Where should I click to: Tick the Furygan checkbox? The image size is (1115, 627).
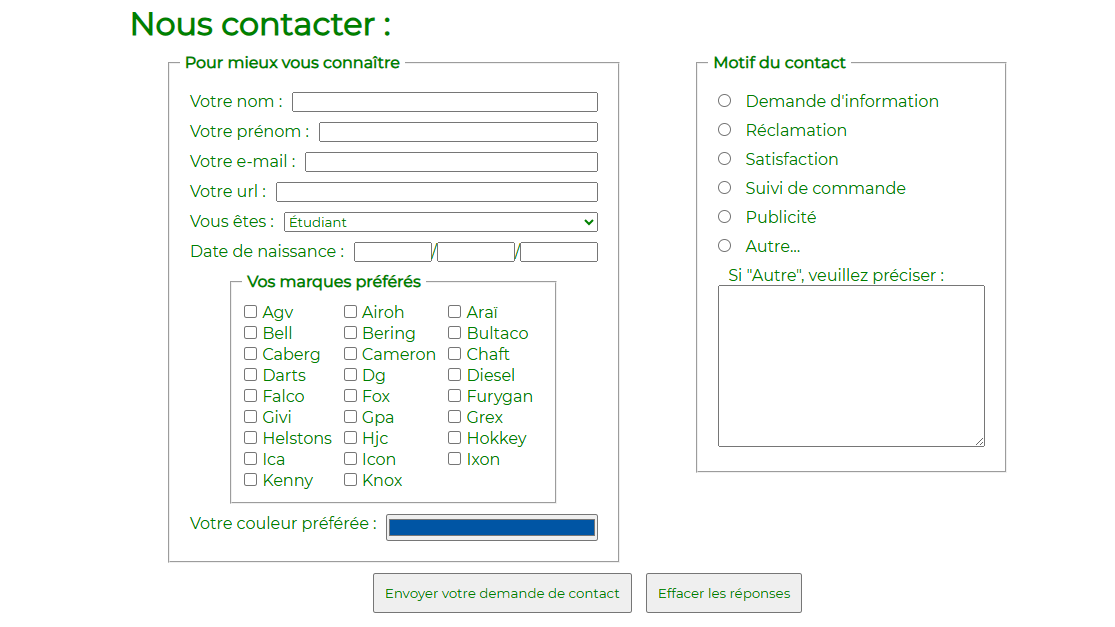[455, 396]
